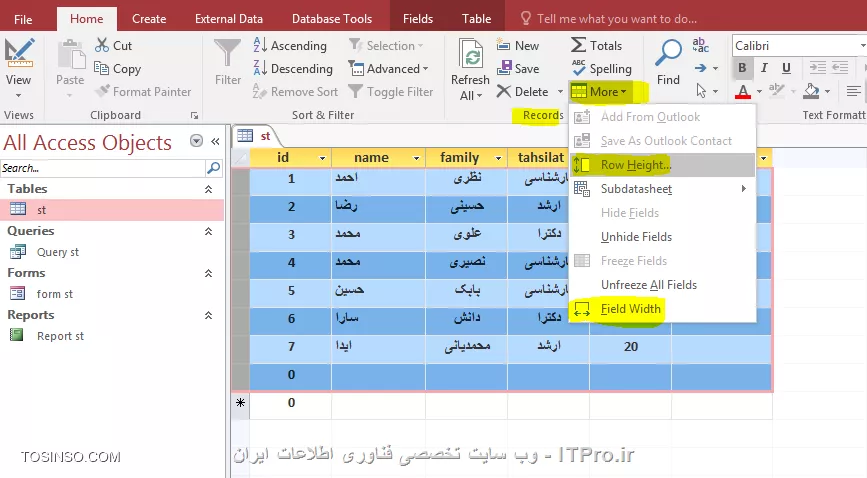Activate Format Painter
This screenshot has width=867, height=478.
pyautogui.click(x=143, y=91)
